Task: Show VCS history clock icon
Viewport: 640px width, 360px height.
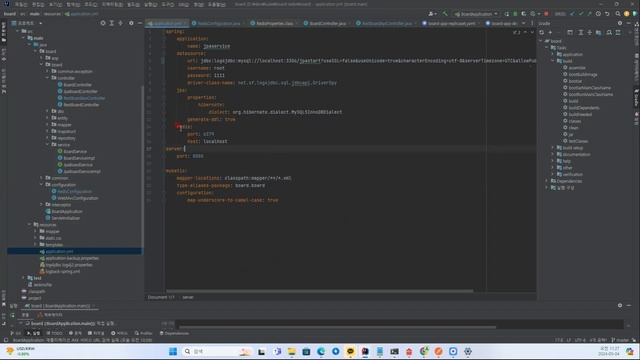Action: point(598,14)
